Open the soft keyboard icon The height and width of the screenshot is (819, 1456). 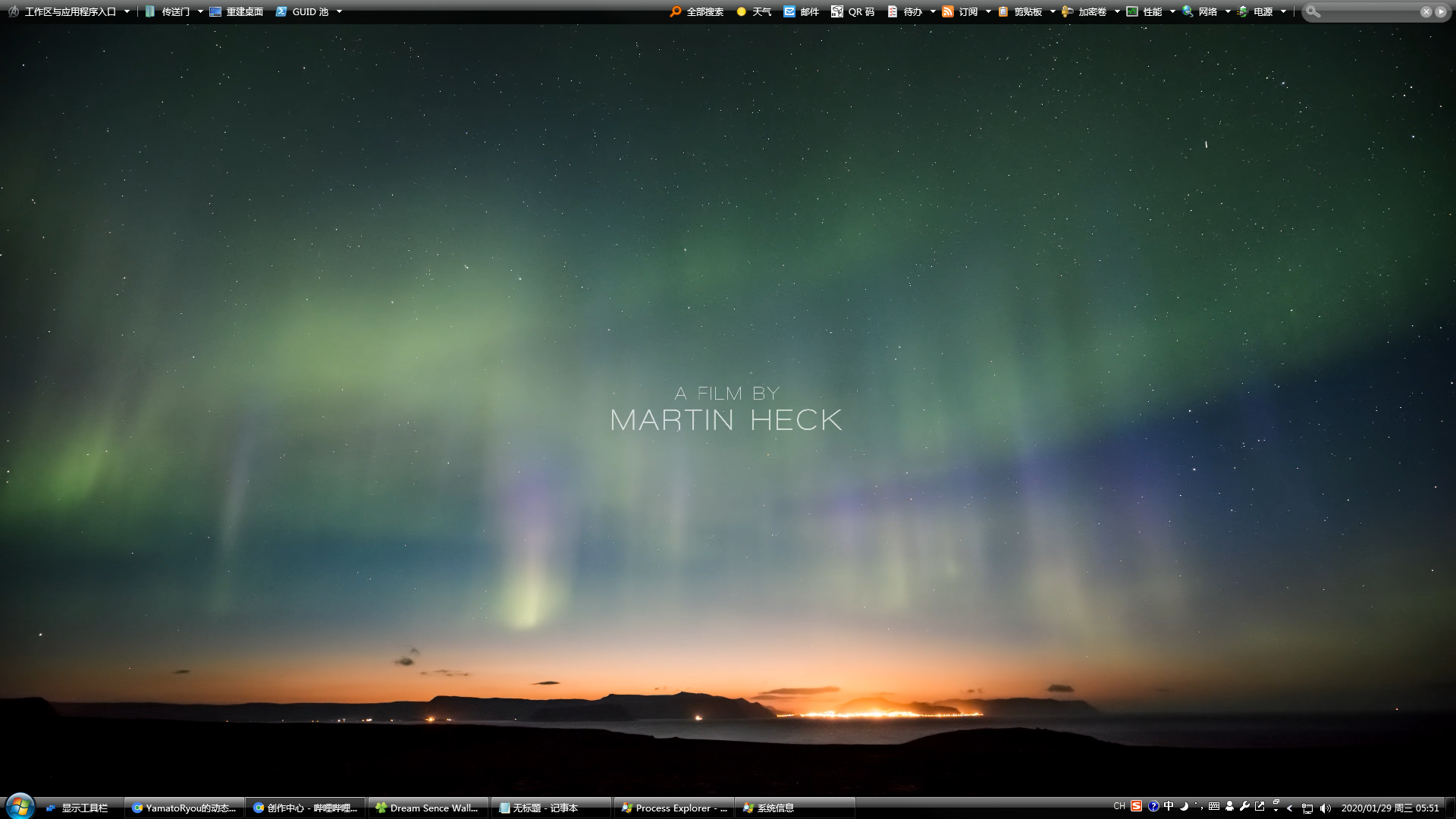click(1214, 806)
